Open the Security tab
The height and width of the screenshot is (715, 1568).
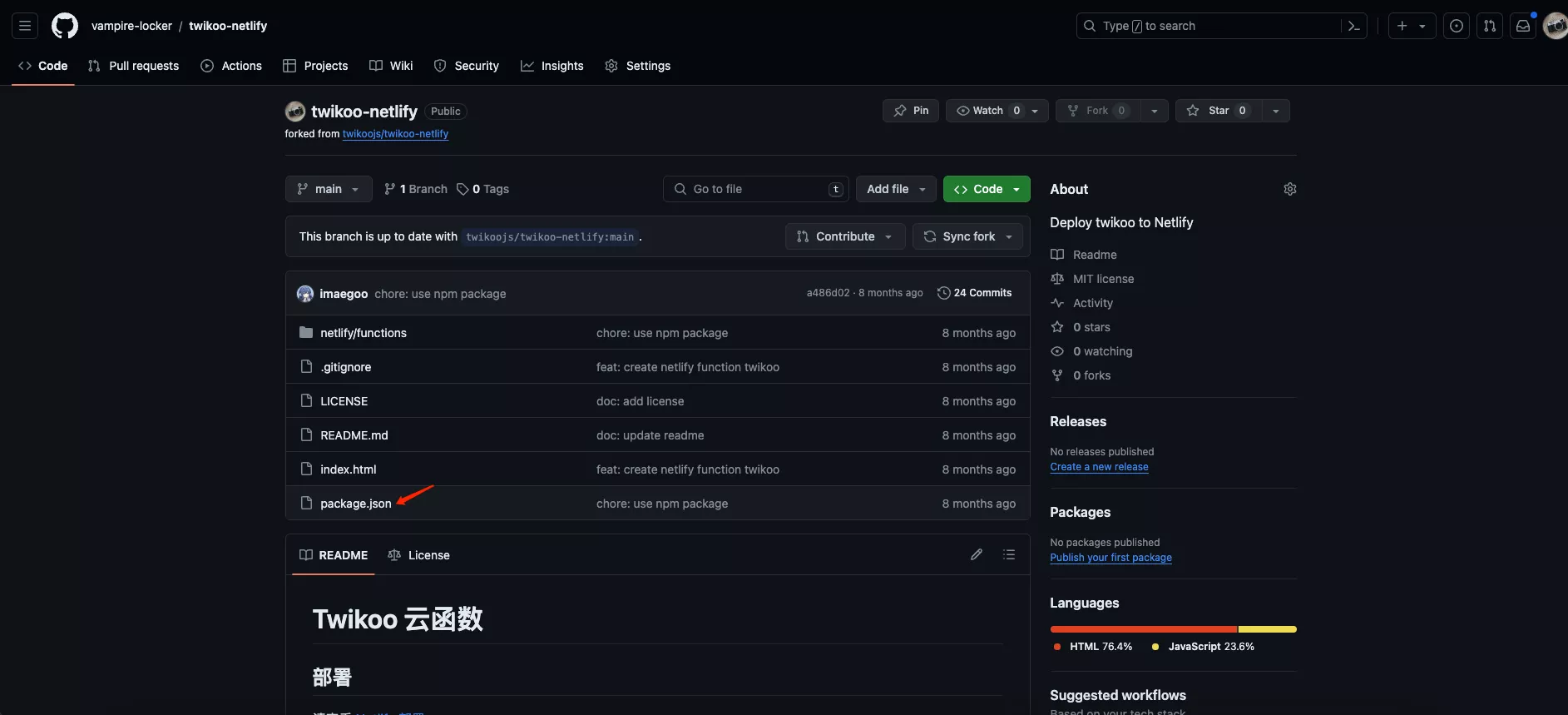click(x=467, y=66)
